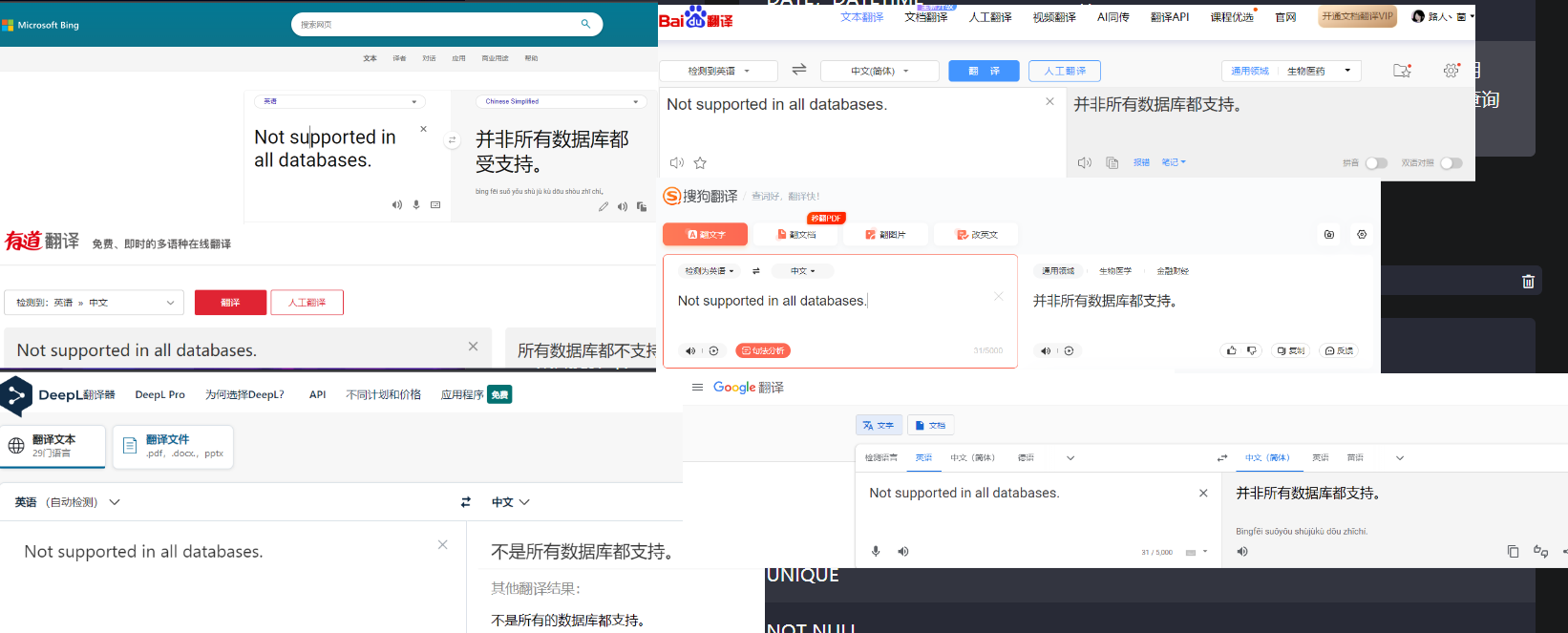This screenshot has height=633, width=1568.
Task: Open the Bing Chinese Simplified target dropdown
Action: pyautogui.click(x=562, y=101)
